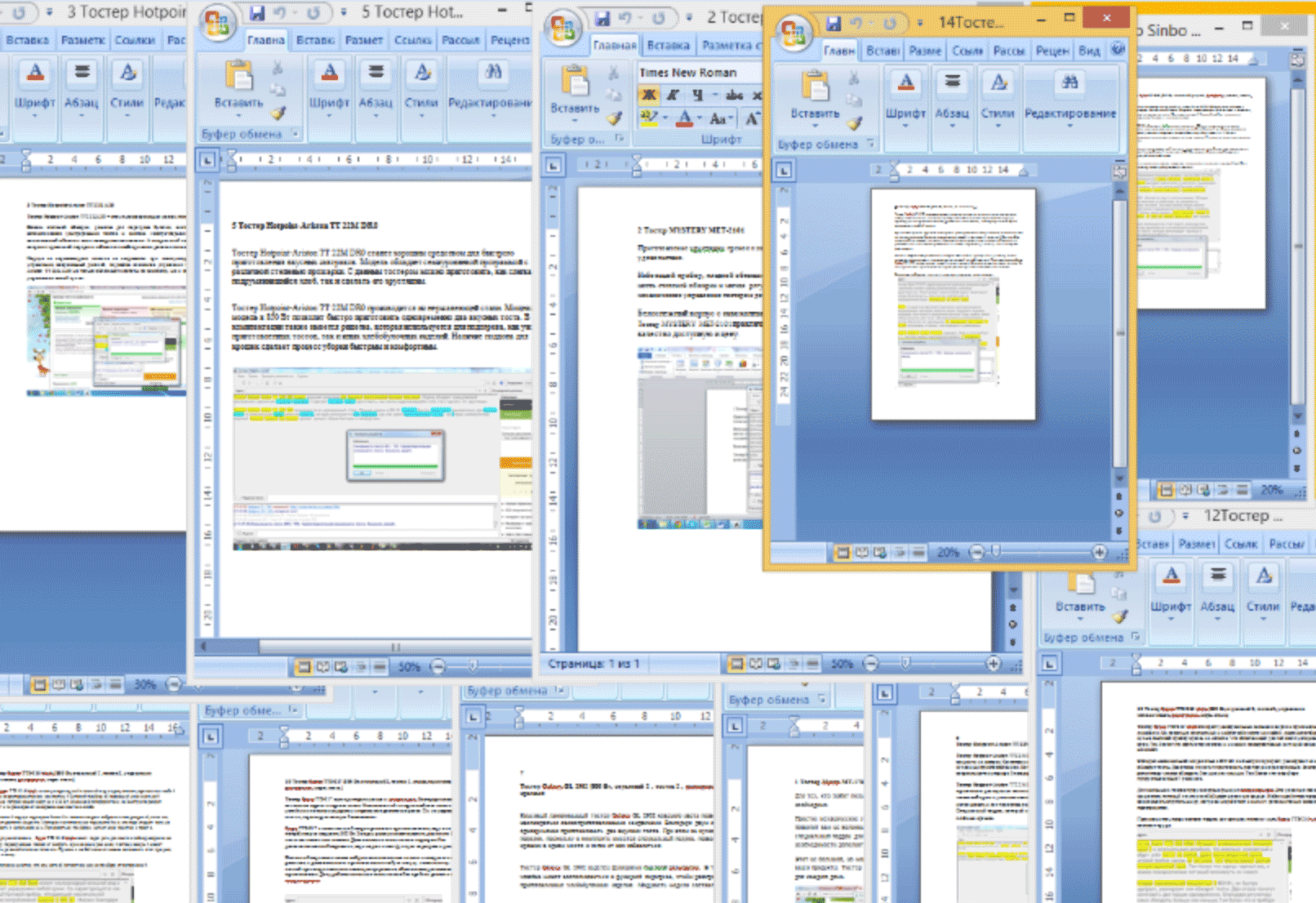
Task: Paste clipboard icon in 14Тосте window
Action: coord(815,85)
